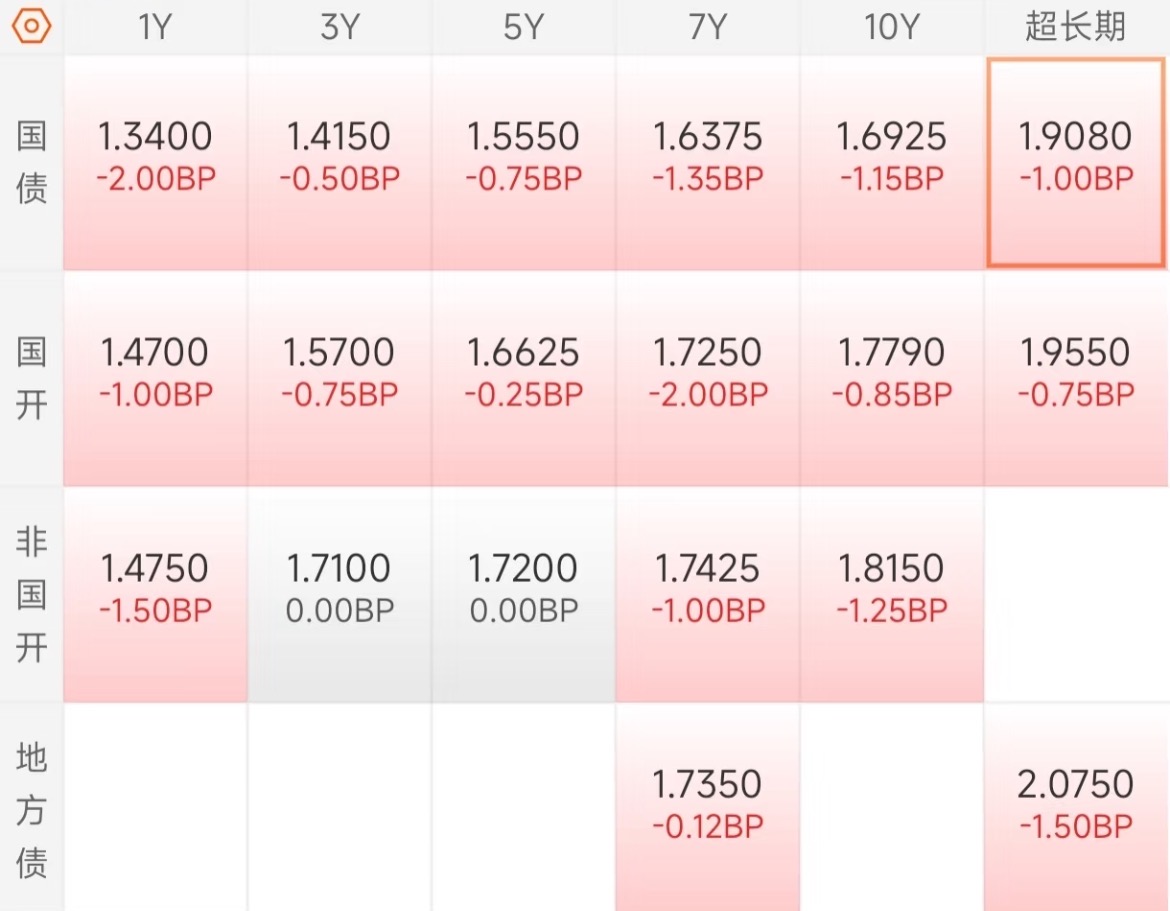The height and width of the screenshot is (911, 1170).
Task: Open the 1.7790 国开 10Y cell
Action: pyautogui.click(x=892, y=379)
